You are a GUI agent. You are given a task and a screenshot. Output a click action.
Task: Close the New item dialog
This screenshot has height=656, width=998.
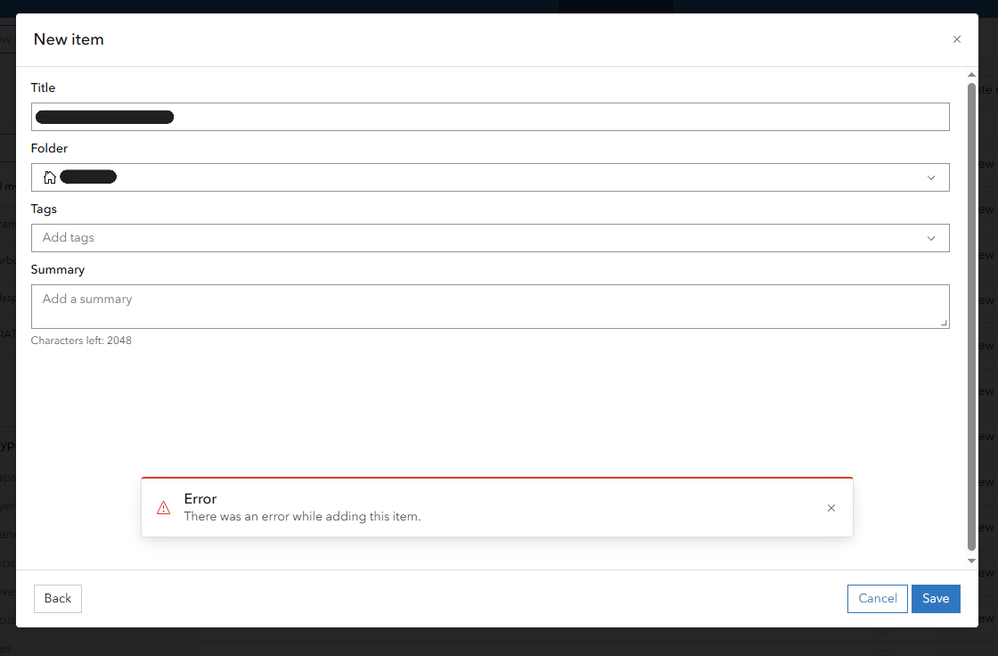(957, 40)
